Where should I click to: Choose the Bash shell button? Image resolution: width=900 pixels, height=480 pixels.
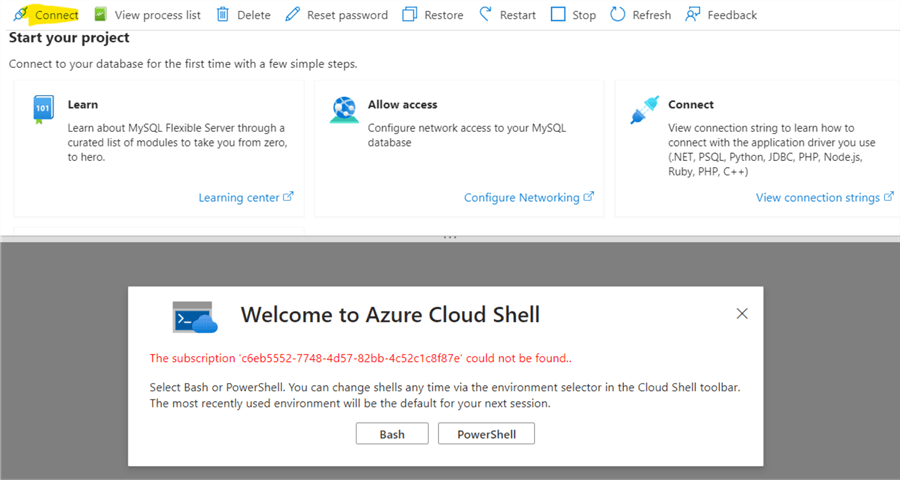click(392, 434)
